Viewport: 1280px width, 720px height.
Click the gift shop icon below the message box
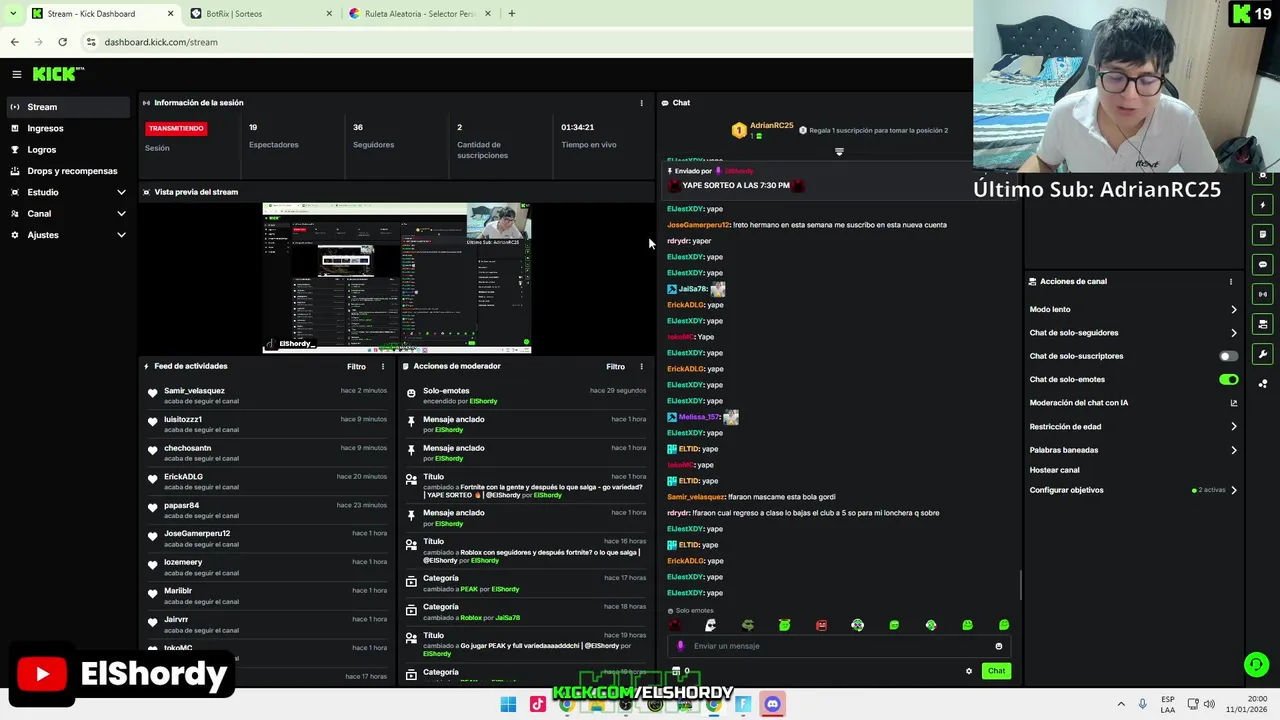[676, 671]
